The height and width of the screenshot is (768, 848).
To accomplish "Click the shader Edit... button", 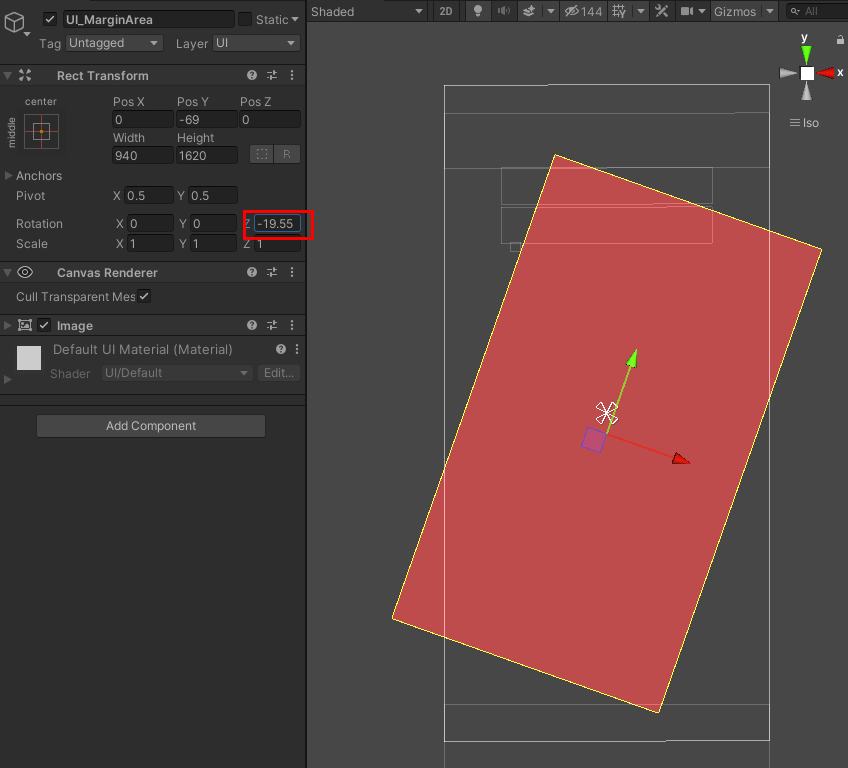I will point(279,373).
